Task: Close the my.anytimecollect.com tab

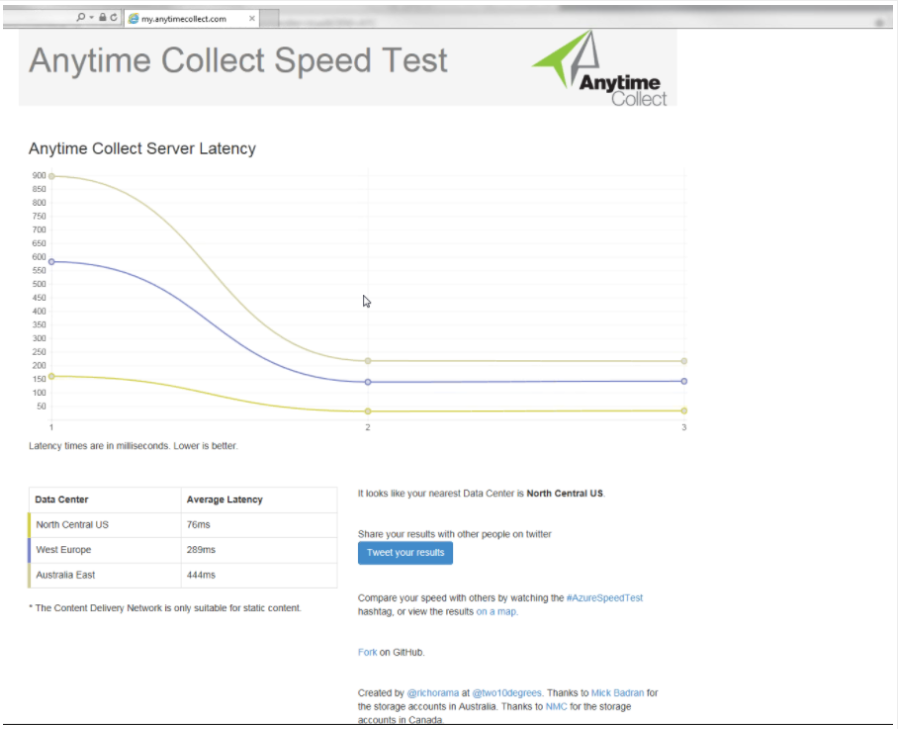Action: pyautogui.click(x=251, y=18)
